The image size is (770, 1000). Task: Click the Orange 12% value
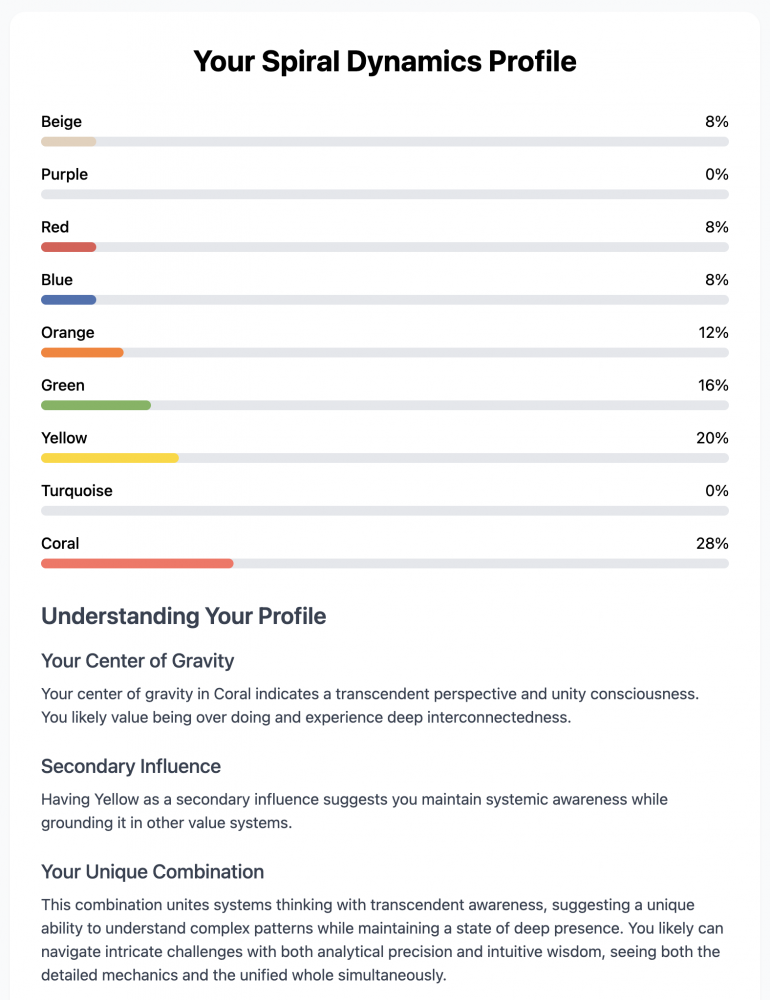point(713,332)
